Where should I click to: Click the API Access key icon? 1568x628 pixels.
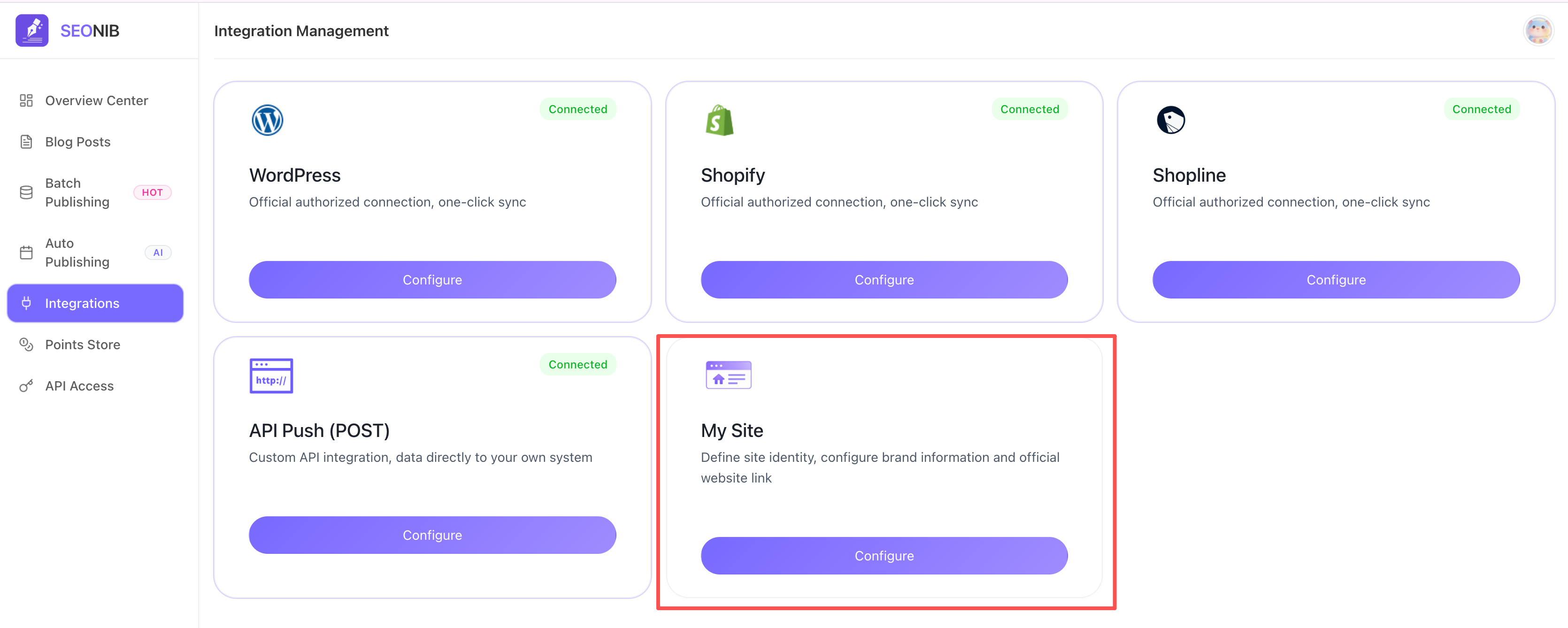click(x=26, y=386)
